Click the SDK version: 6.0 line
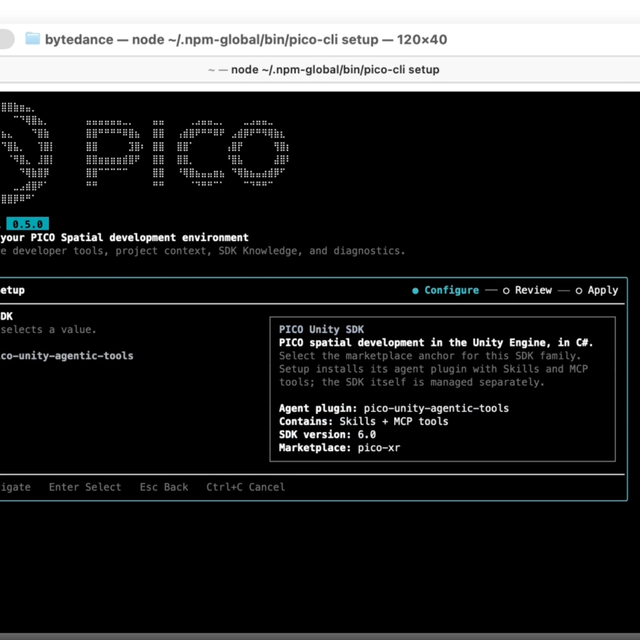The height and width of the screenshot is (640, 640). 327,434
